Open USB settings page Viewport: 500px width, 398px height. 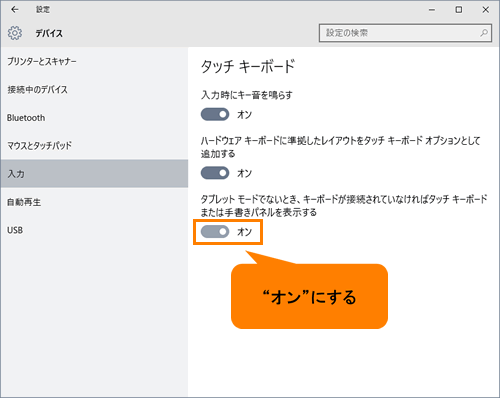tap(94, 230)
